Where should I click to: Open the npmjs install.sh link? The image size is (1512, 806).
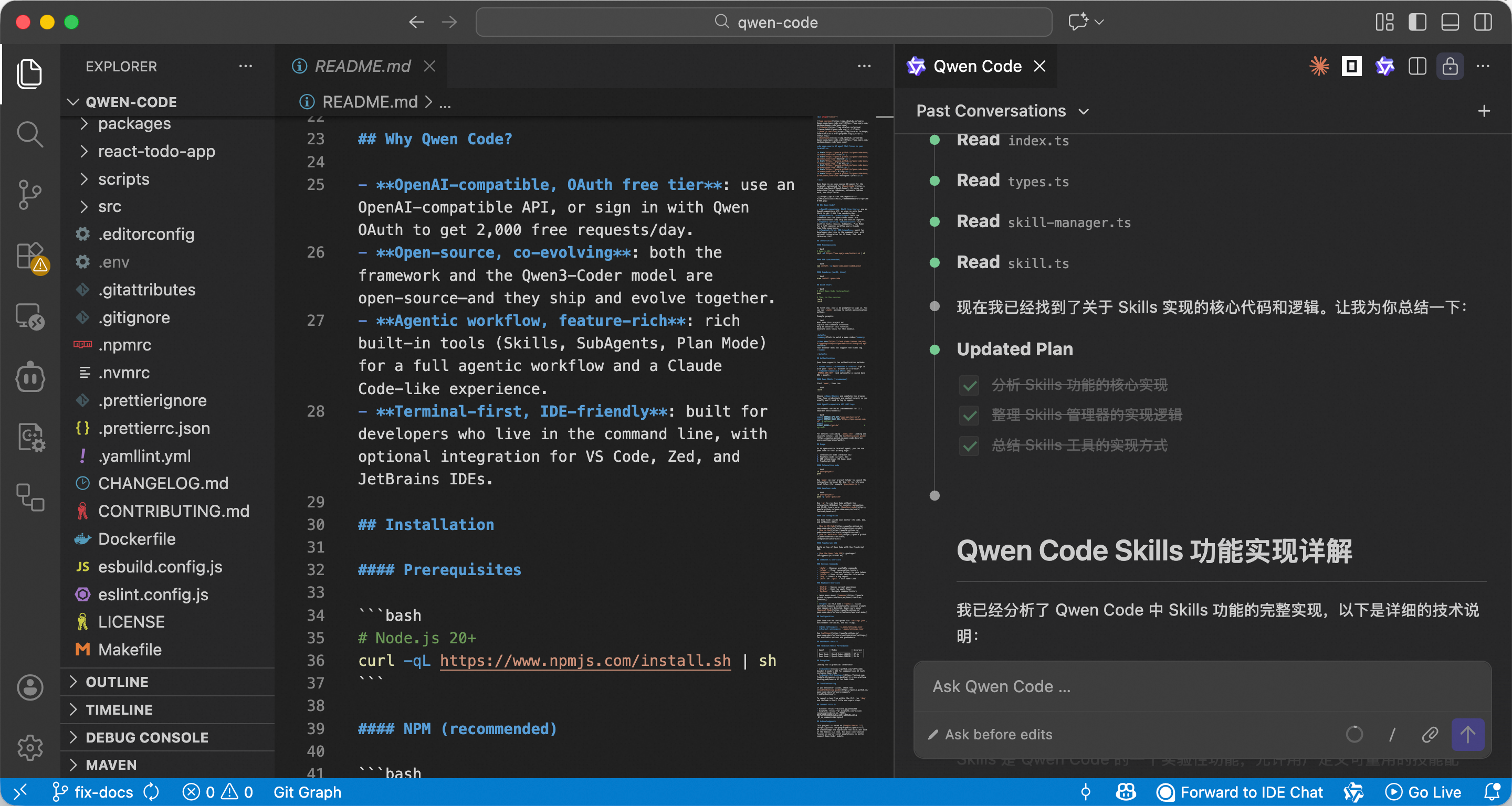[x=585, y=661]
